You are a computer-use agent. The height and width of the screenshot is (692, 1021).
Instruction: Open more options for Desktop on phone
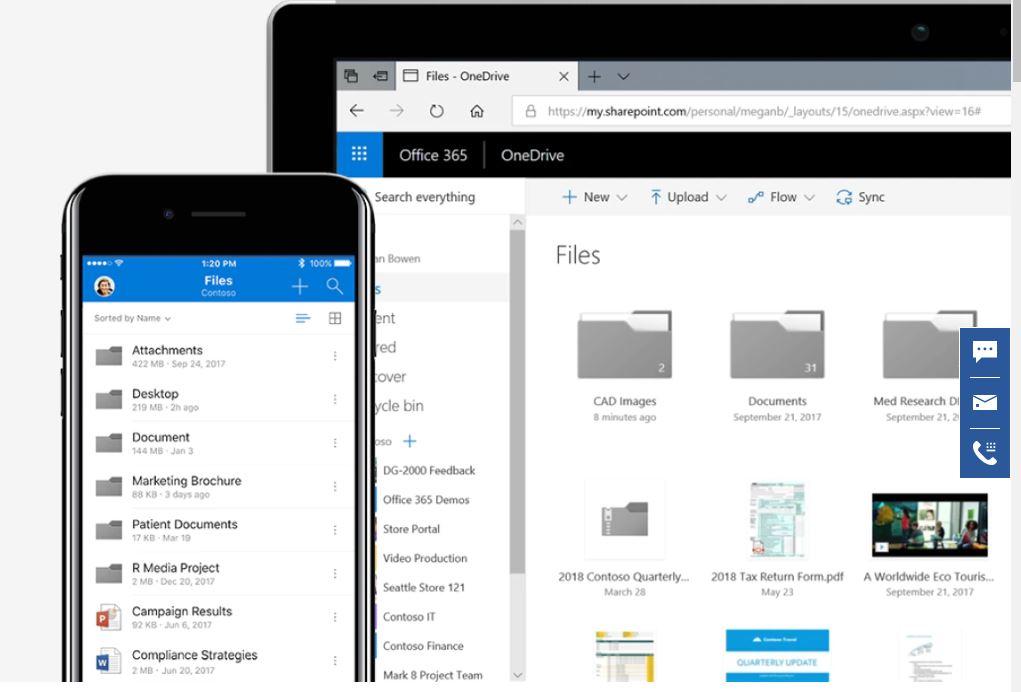[x=335, y=399]
